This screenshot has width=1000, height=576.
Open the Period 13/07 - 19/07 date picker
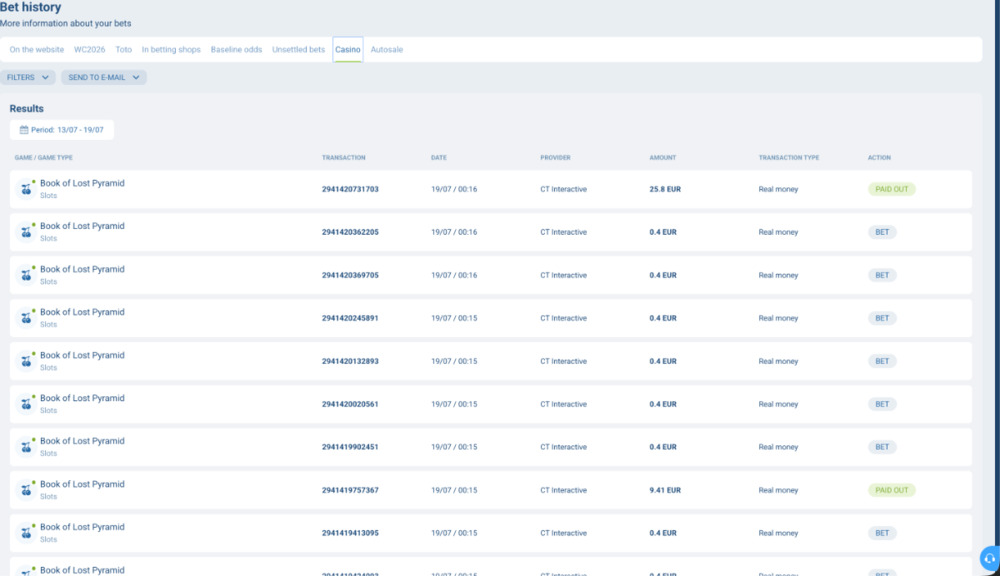[x=62, y=129]
